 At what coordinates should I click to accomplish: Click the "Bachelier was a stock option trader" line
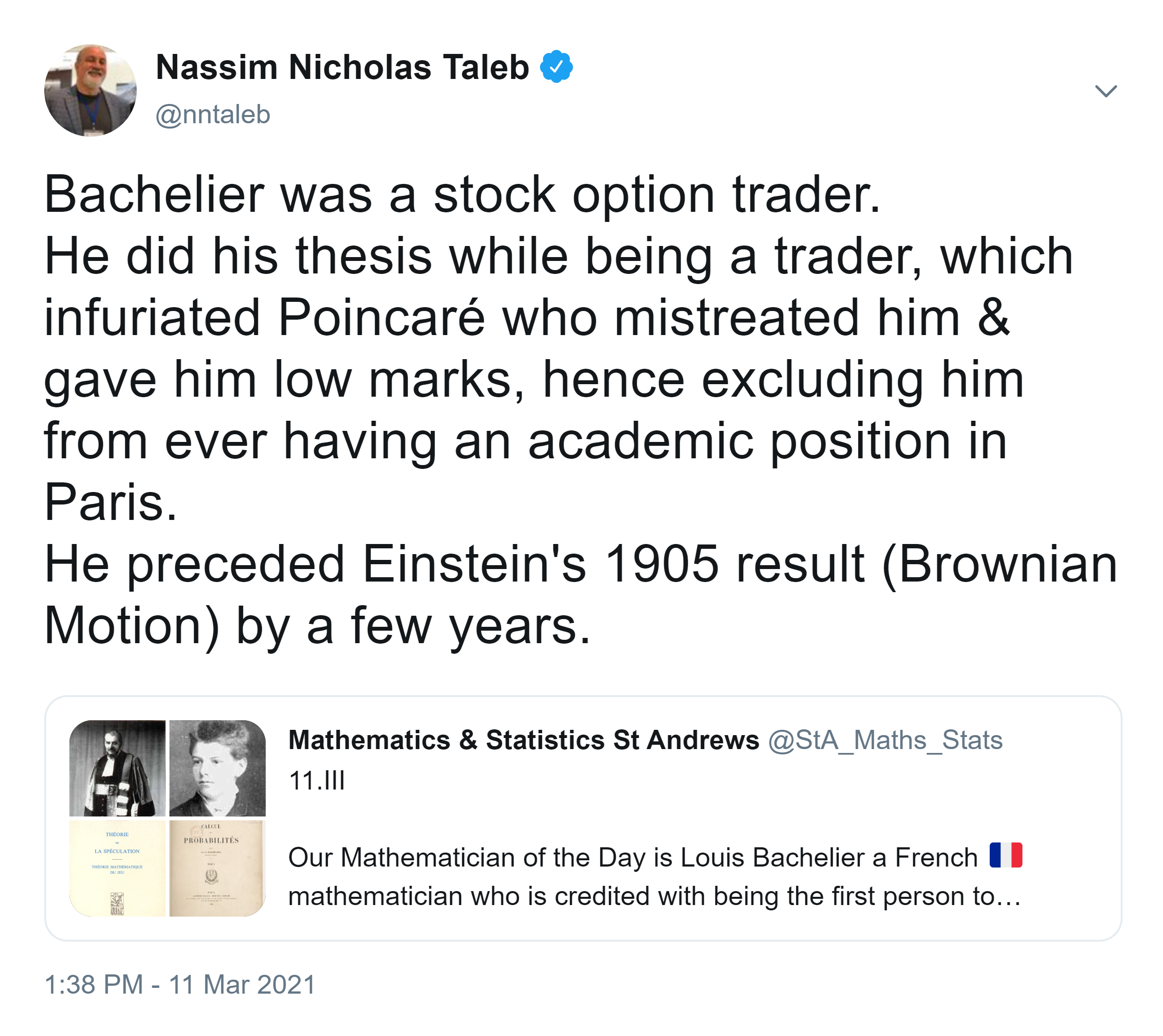[x=462, y=194]
